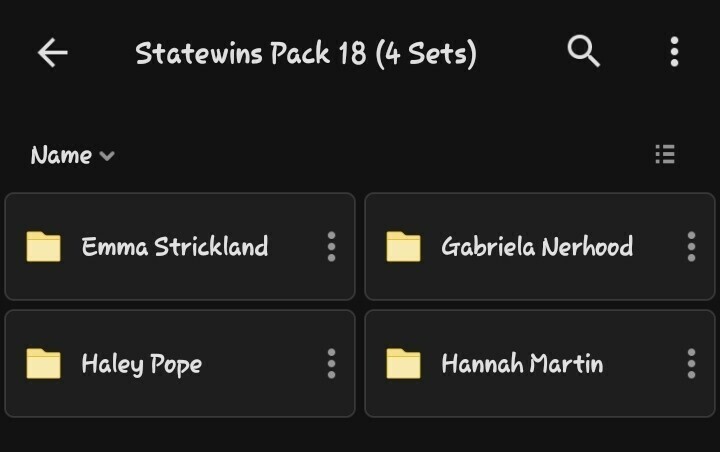This screenshot has width=720, height=452.
Task: Open the top-right overflow menu
Action: point(674,52)
